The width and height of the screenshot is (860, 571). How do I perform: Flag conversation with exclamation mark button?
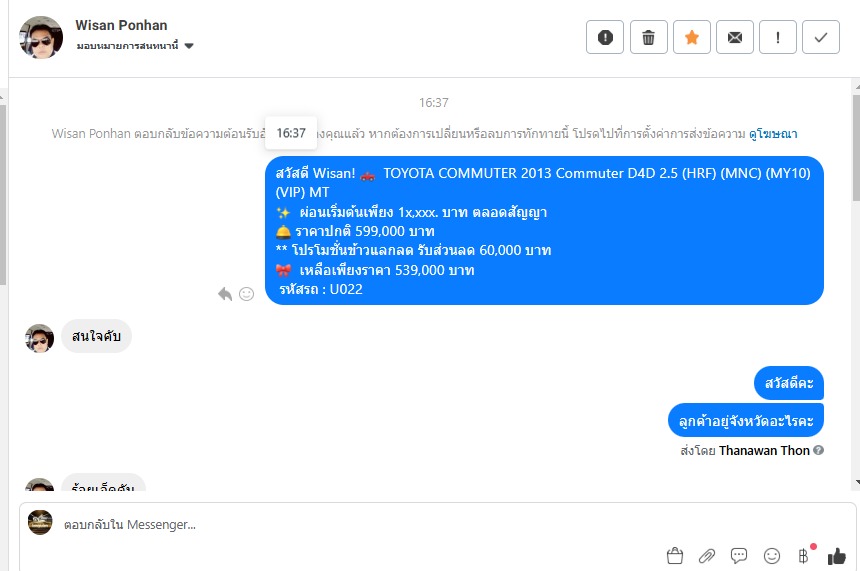pyautogui.click(x=778, y=37)
